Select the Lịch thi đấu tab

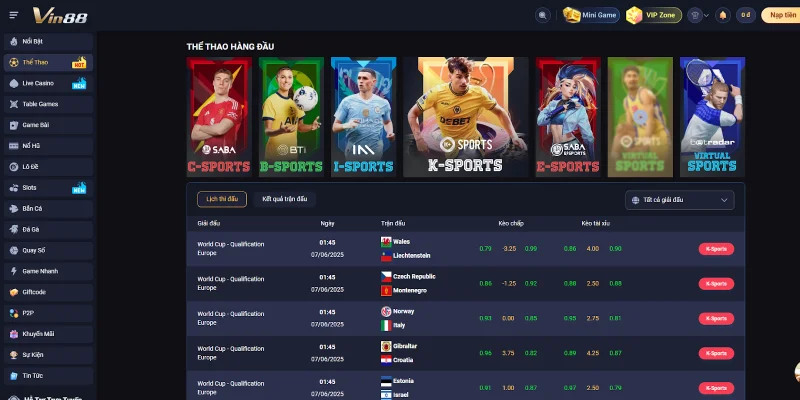coord(222,199)
